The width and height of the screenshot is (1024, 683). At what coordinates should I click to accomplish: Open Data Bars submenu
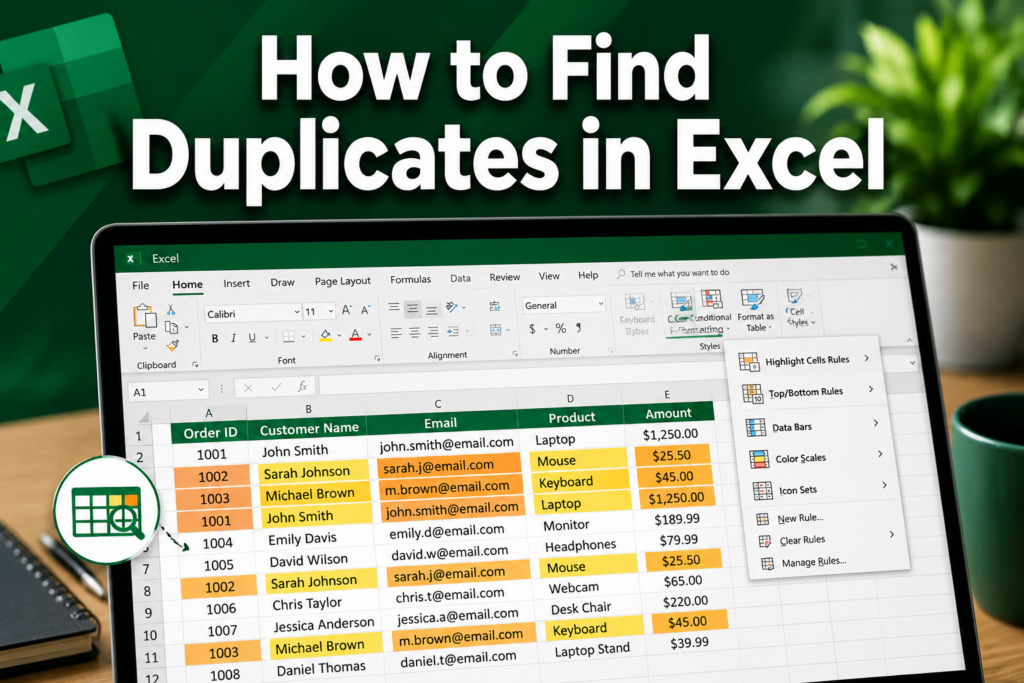coord(812,426)
